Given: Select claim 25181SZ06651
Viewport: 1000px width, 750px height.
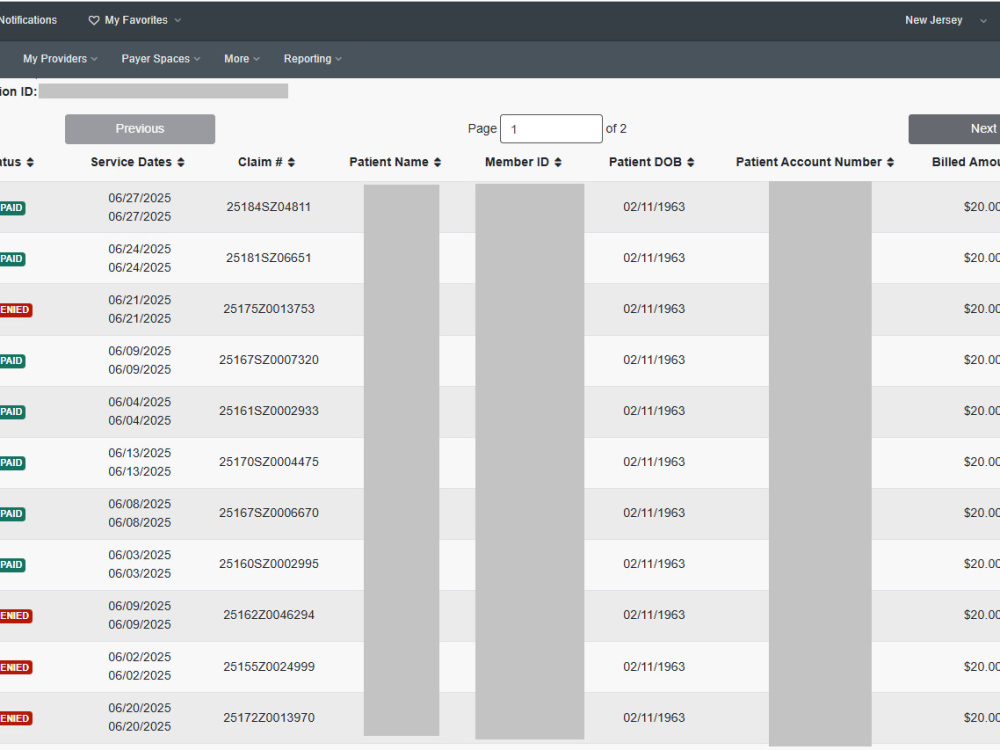Looking at the screenshot, I should pos(268,258).
